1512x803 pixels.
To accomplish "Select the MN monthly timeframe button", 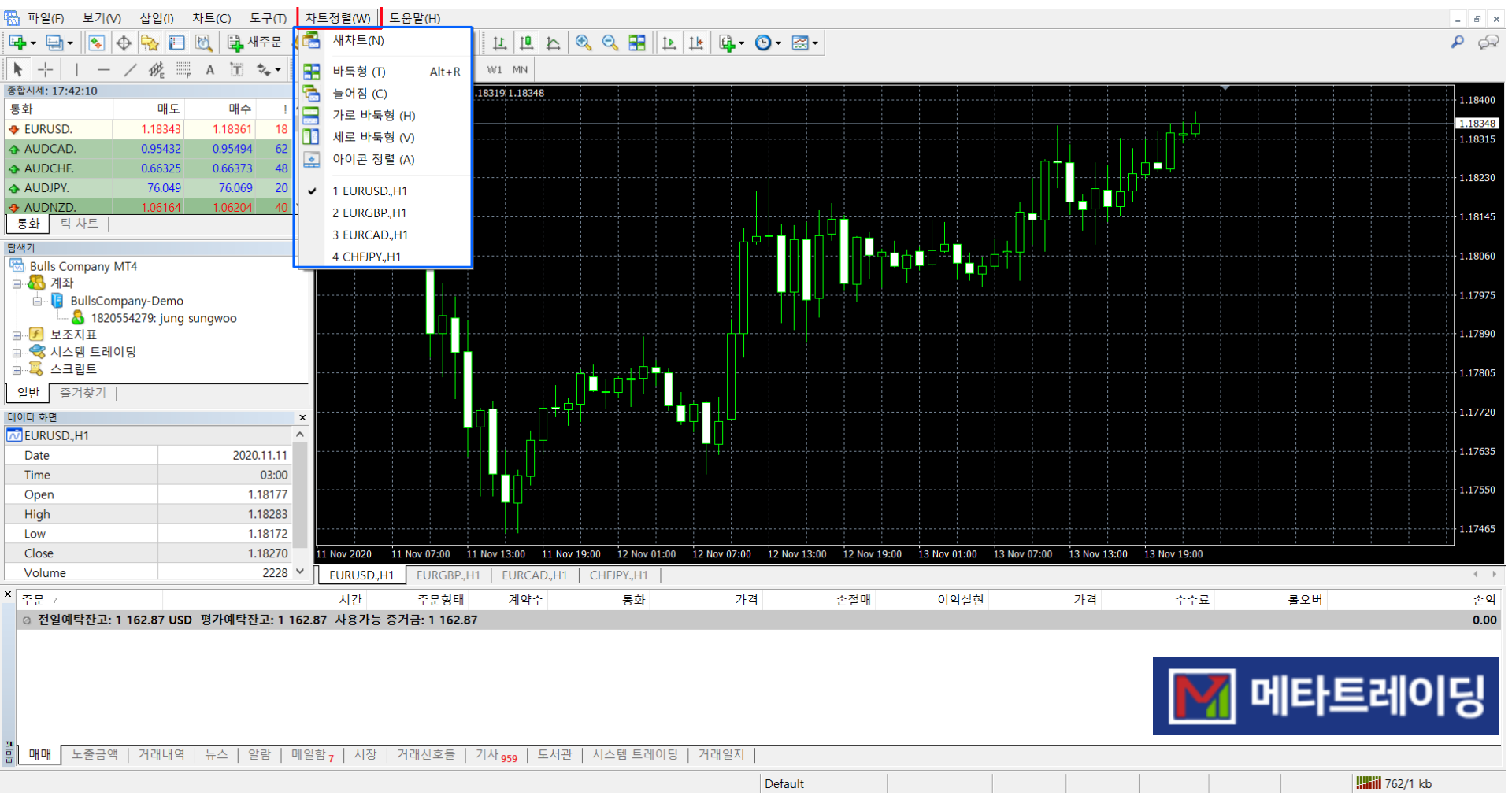I will (520, 70).
